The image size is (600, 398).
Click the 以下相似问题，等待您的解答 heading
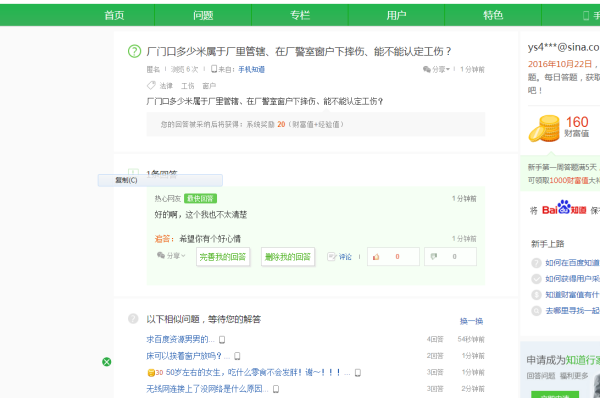pyautogui.click(x=204, y=319)
